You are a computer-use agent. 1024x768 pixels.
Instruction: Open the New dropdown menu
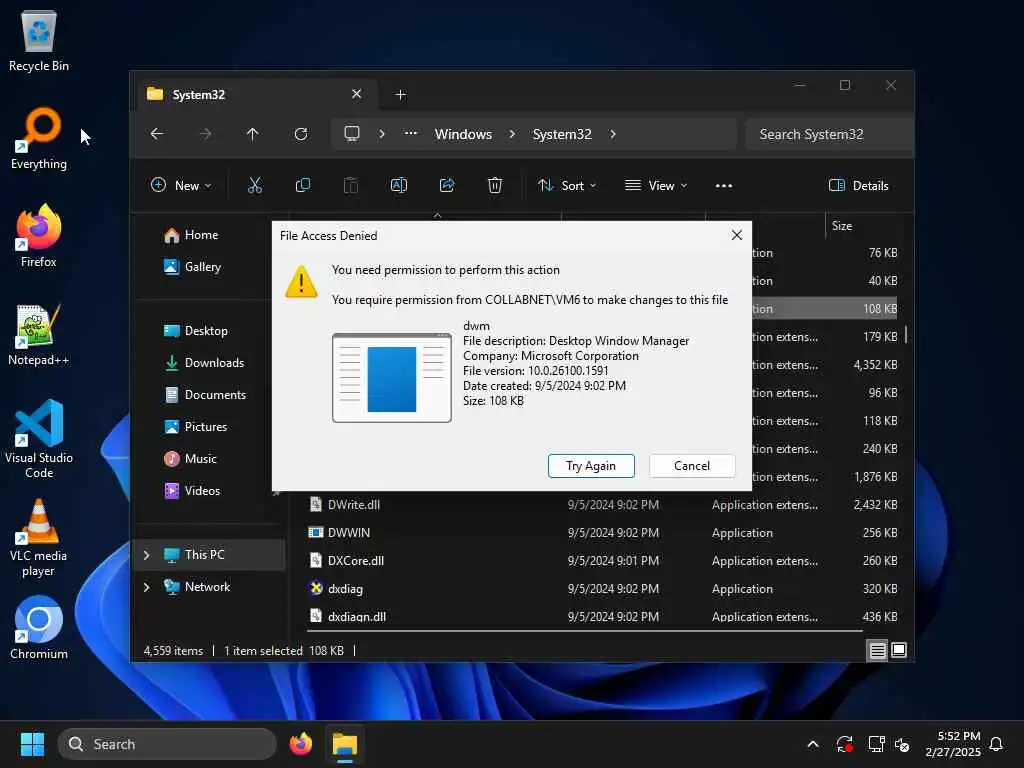181,185
